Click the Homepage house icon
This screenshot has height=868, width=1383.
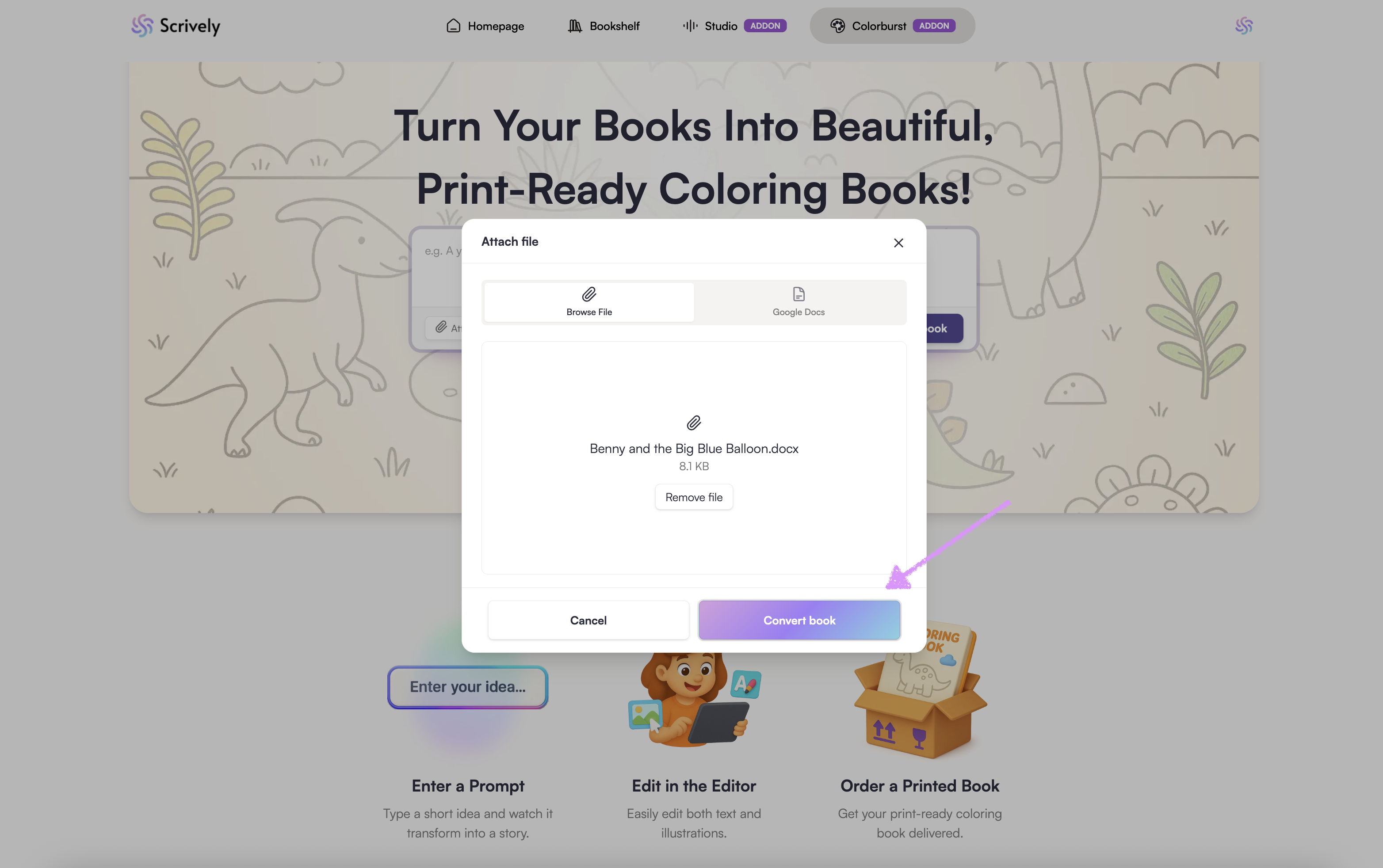(453, 26)
